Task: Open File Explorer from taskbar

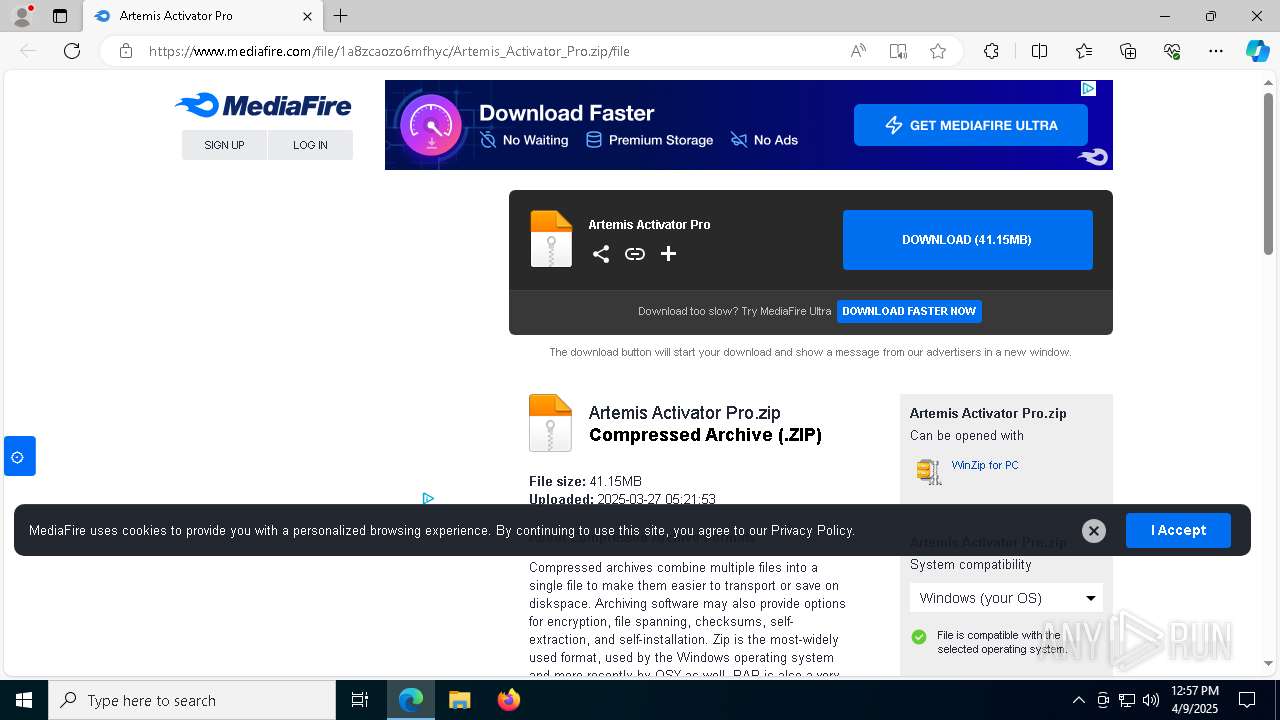Action: 459,700
